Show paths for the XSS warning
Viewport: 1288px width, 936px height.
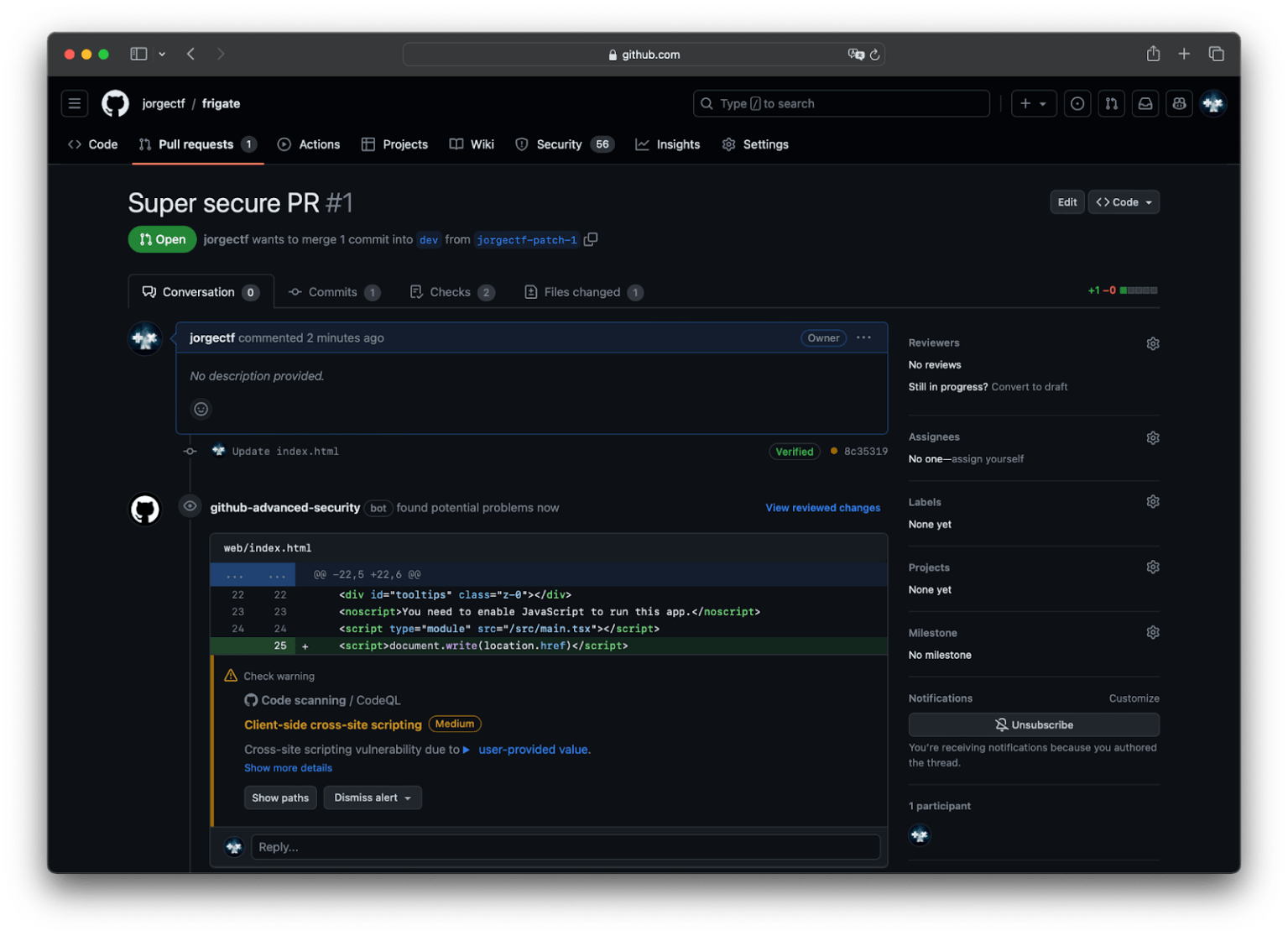(280, 797)
